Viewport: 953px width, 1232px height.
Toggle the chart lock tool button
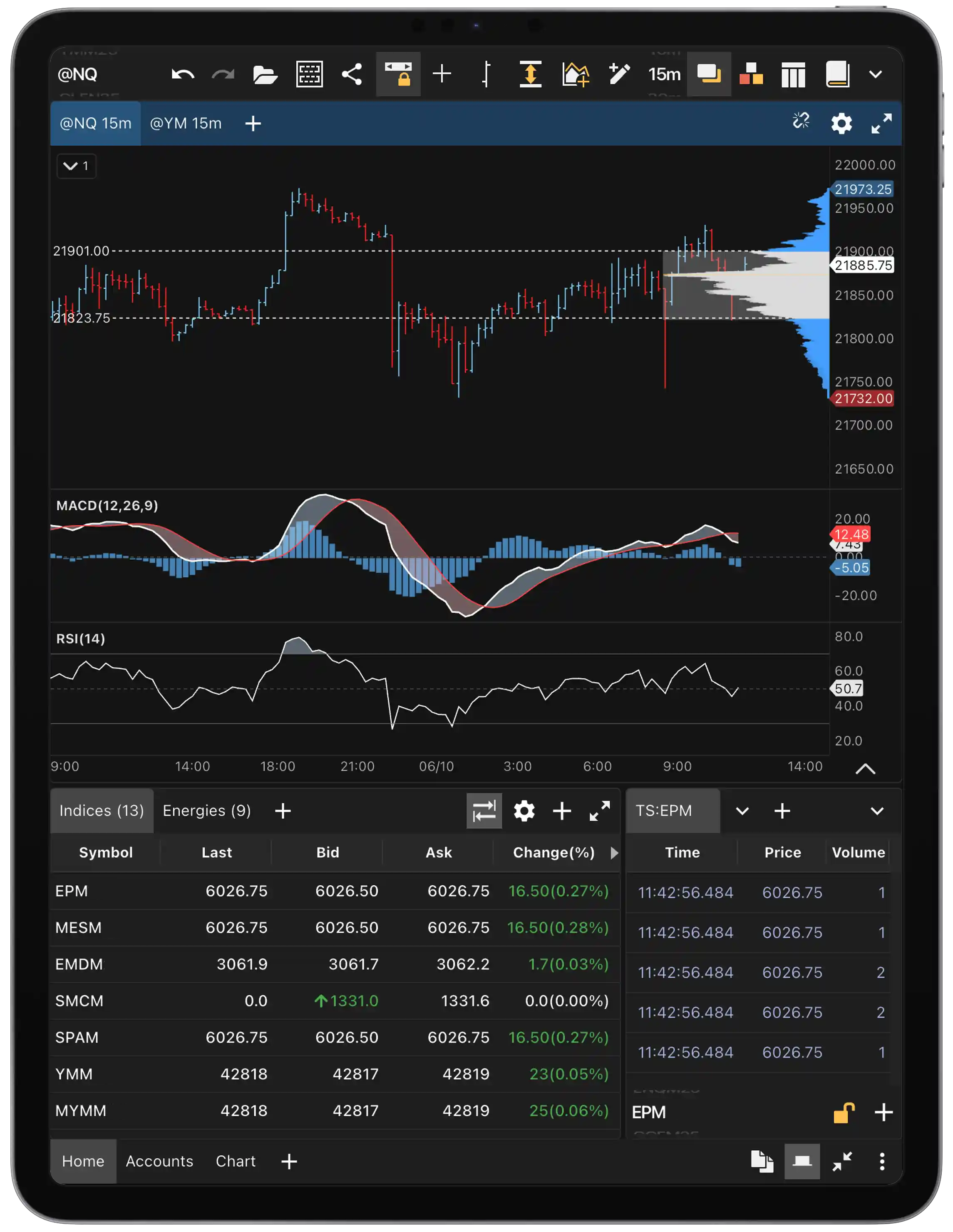[x=398, y=74]
